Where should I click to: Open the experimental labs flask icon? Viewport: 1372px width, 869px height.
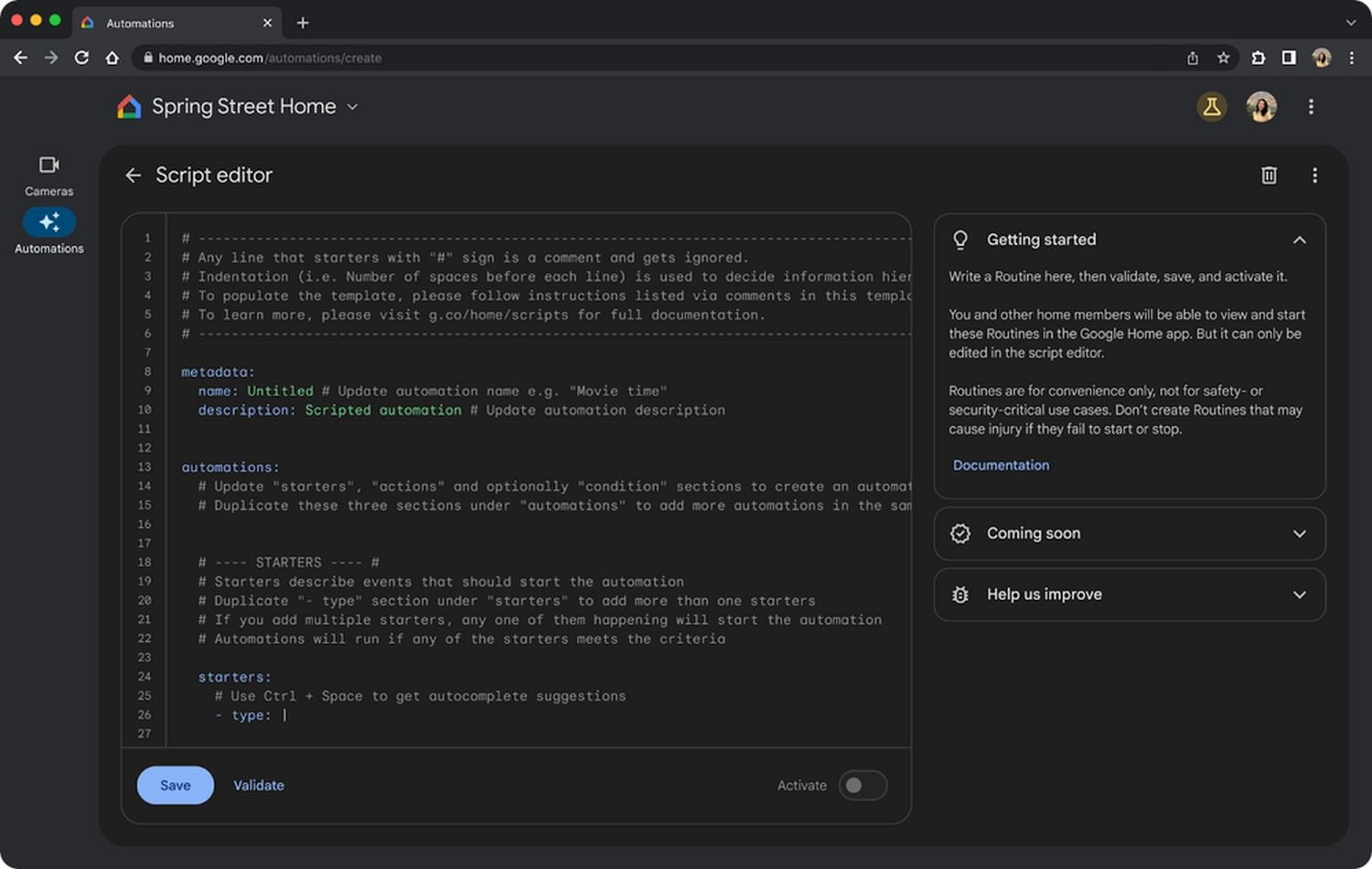click(x=1211, y=107)
